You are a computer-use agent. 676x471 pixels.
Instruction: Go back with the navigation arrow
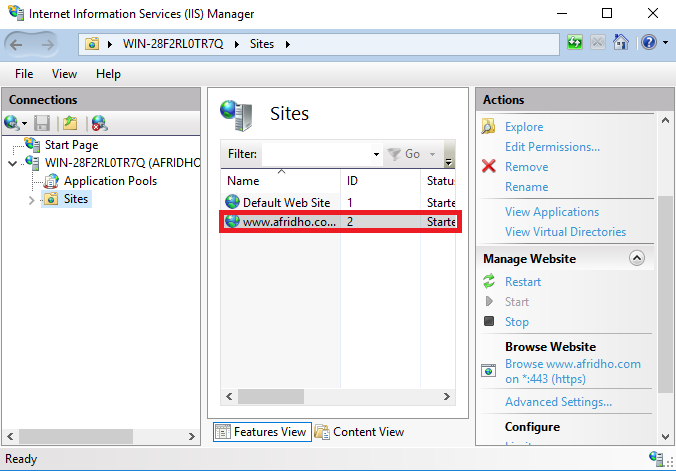[16, 44]
